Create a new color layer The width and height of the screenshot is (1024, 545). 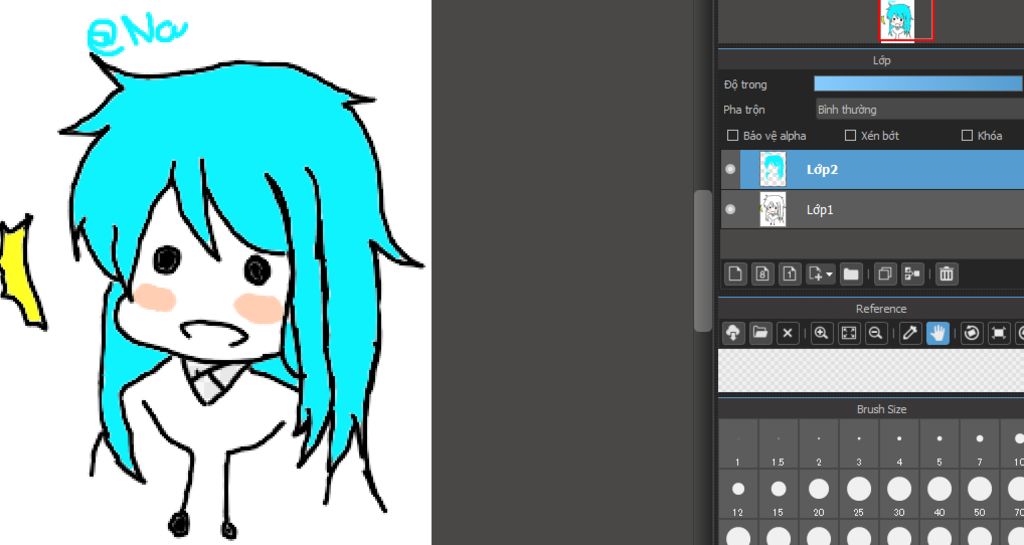coord(735,274)
